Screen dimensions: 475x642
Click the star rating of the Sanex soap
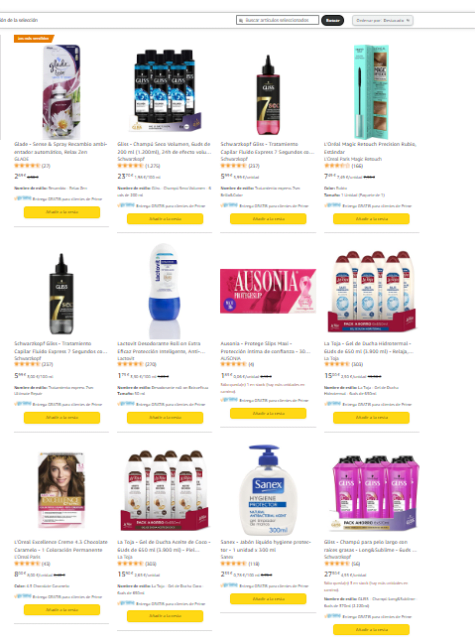coord(233,563)
